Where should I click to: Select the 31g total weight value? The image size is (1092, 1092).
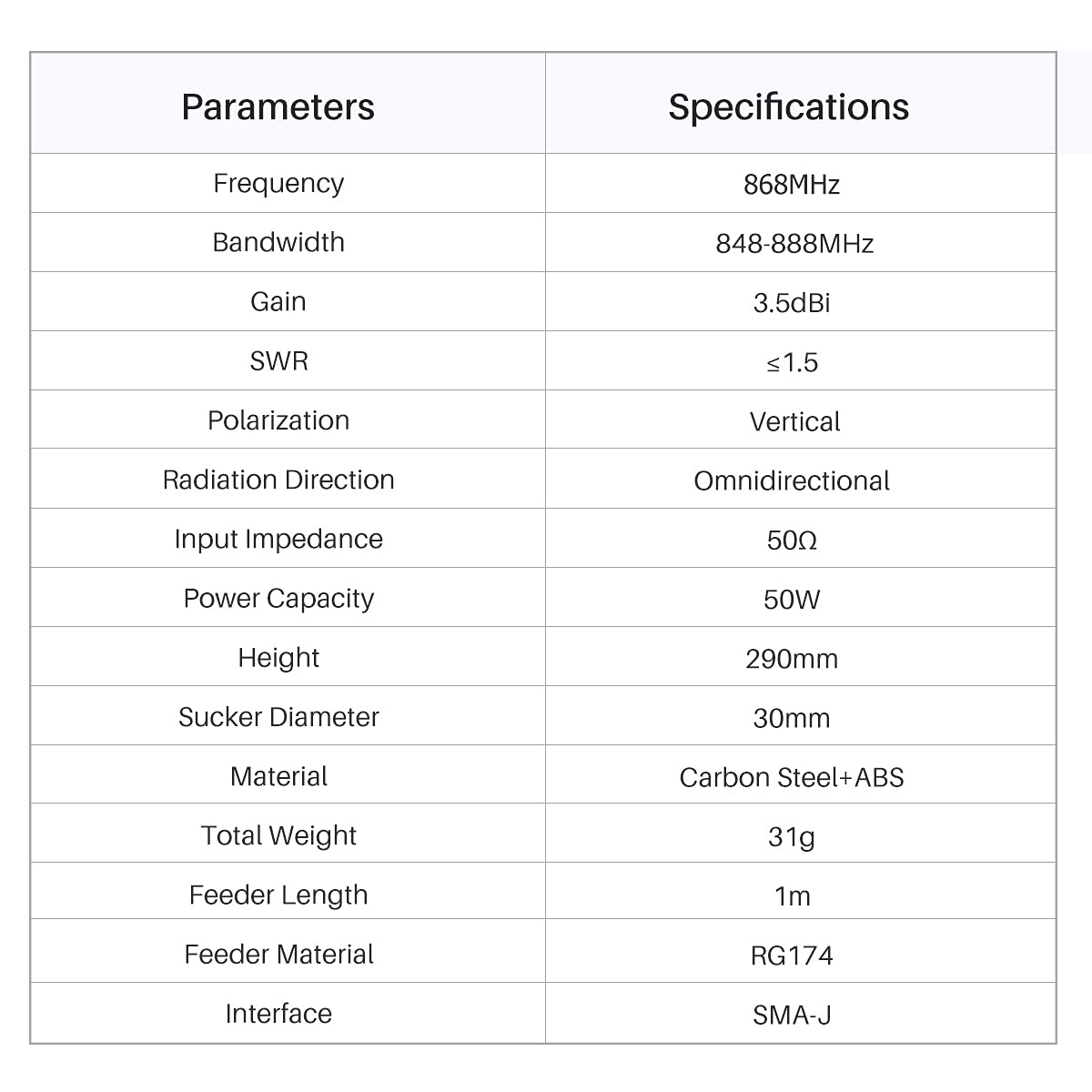click(x=792, y=836)
